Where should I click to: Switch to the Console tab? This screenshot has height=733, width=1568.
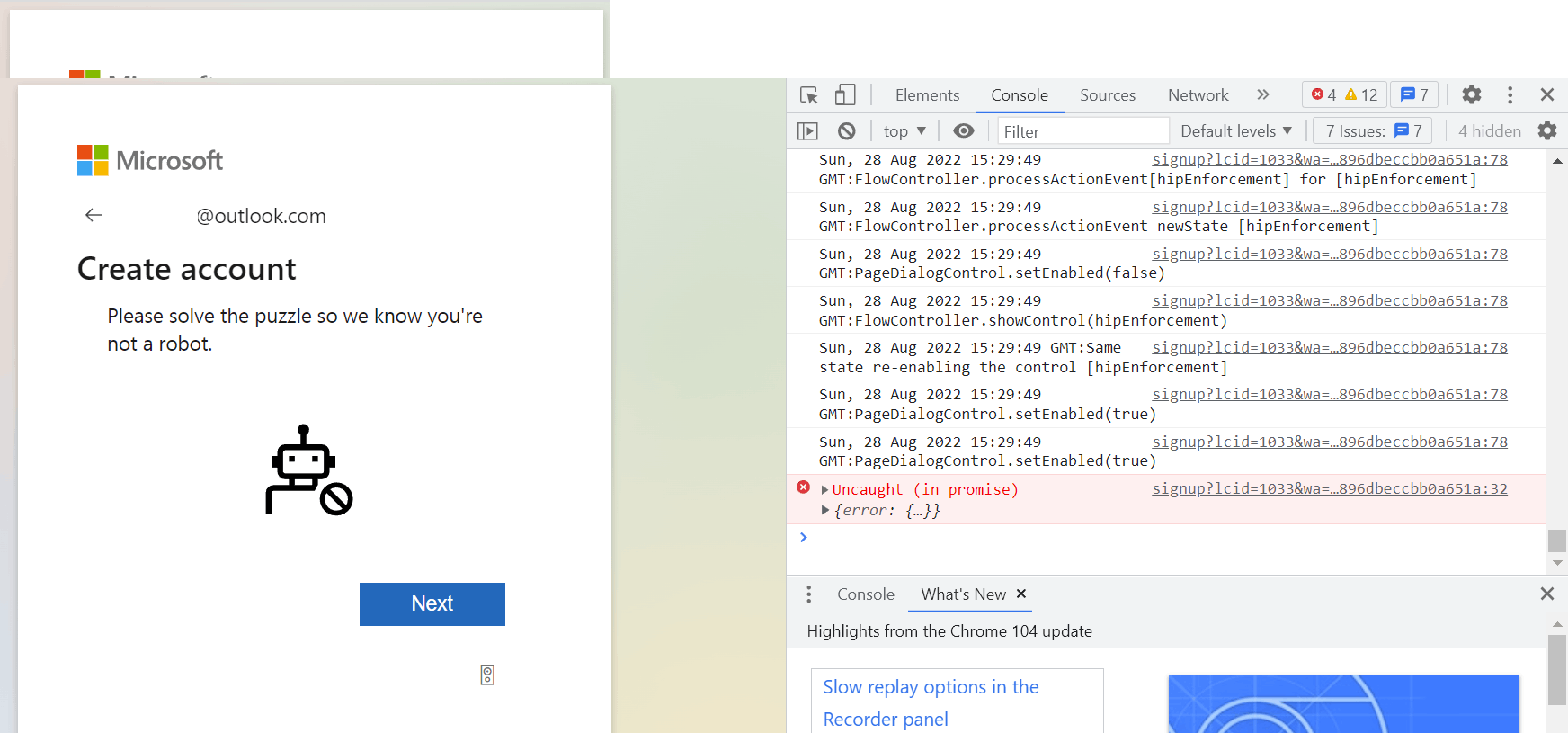pos(1020,95)
